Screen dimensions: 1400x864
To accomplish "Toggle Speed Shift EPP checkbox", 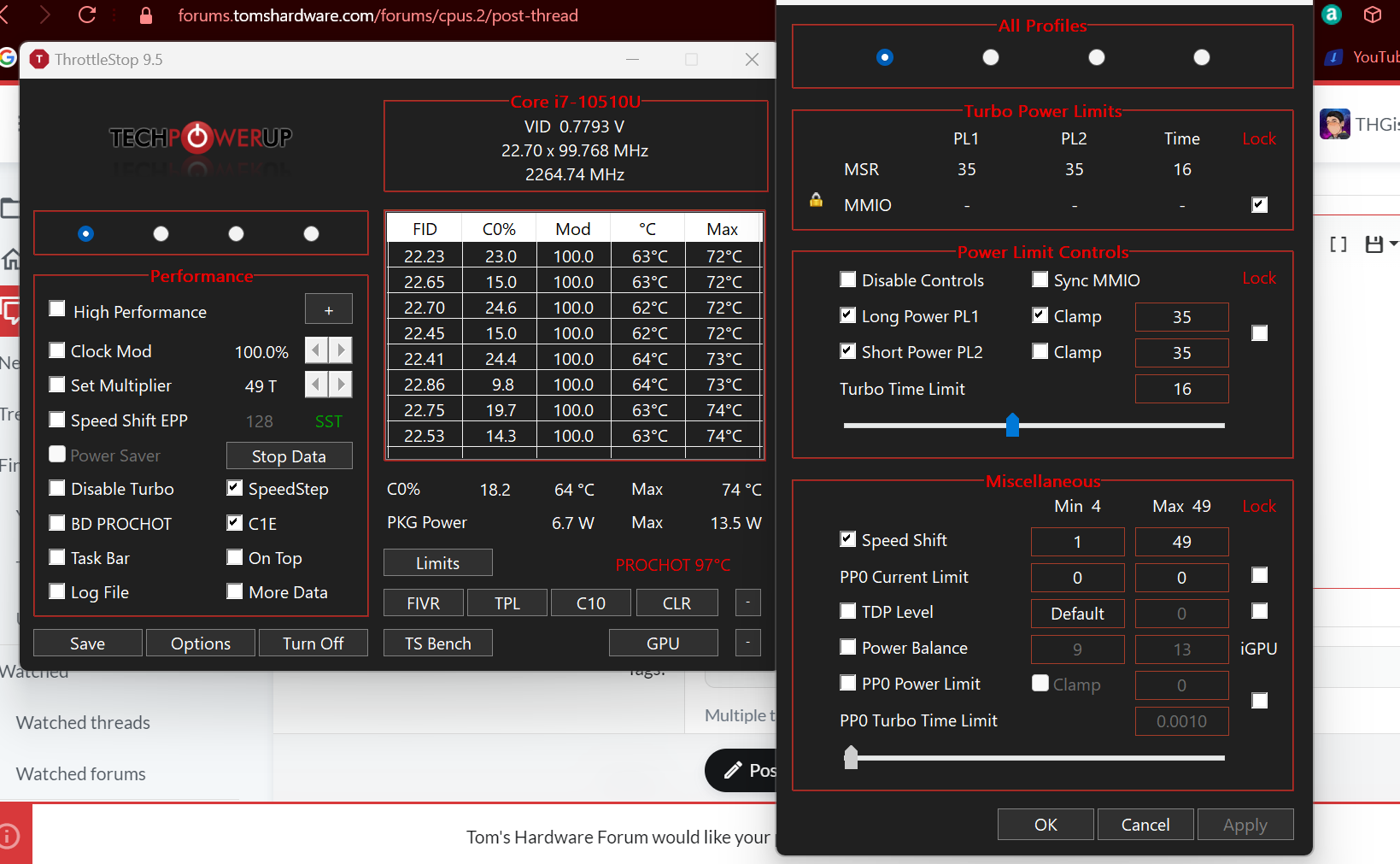I will point(57,420).
